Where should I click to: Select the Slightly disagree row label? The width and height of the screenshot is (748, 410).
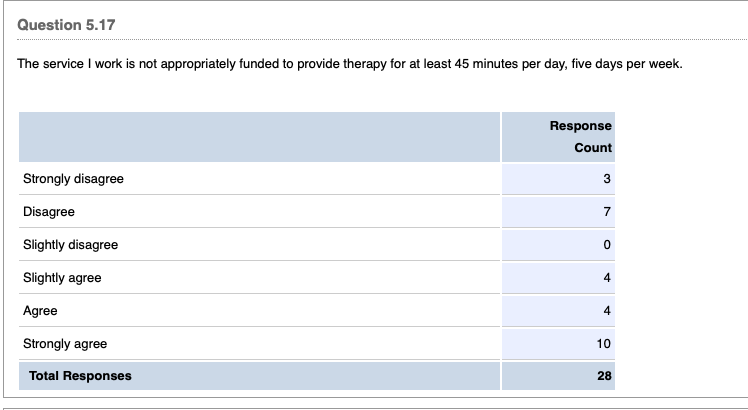coord(70,245)
